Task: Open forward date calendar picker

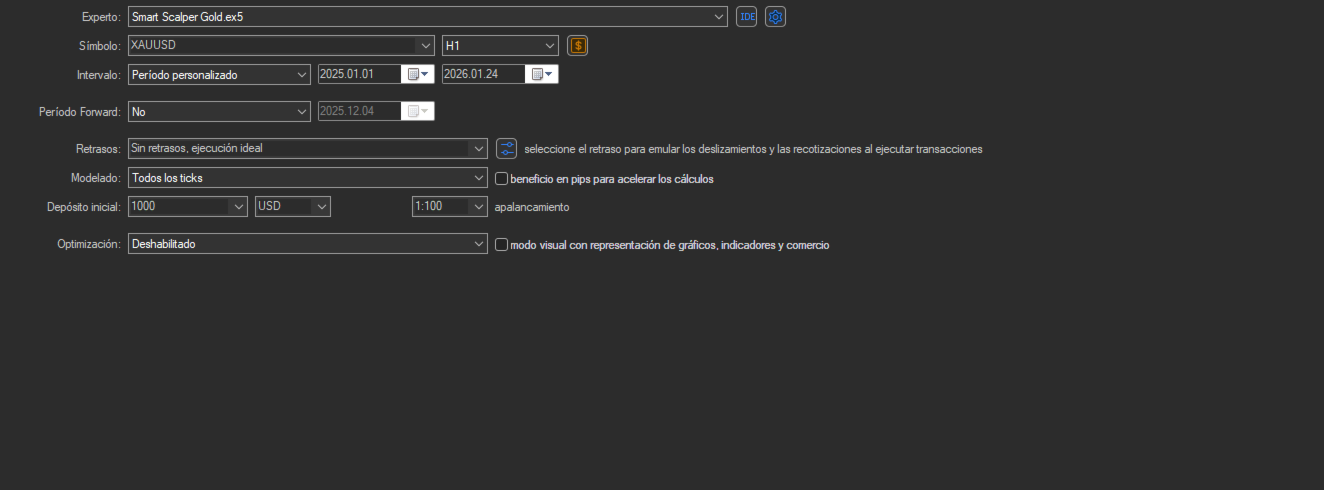Action: 418,111
